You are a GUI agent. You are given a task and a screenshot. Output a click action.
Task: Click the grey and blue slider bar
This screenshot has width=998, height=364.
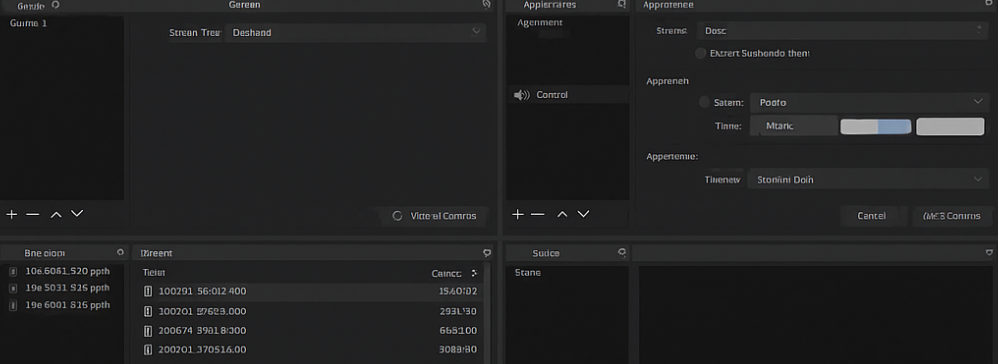click(876, 126)
